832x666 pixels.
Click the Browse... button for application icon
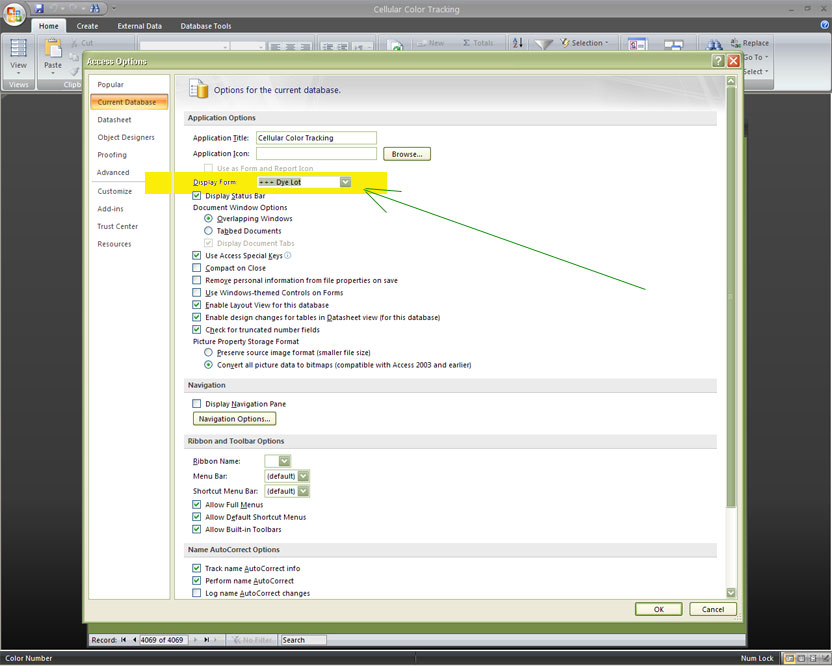coord(407,154)
